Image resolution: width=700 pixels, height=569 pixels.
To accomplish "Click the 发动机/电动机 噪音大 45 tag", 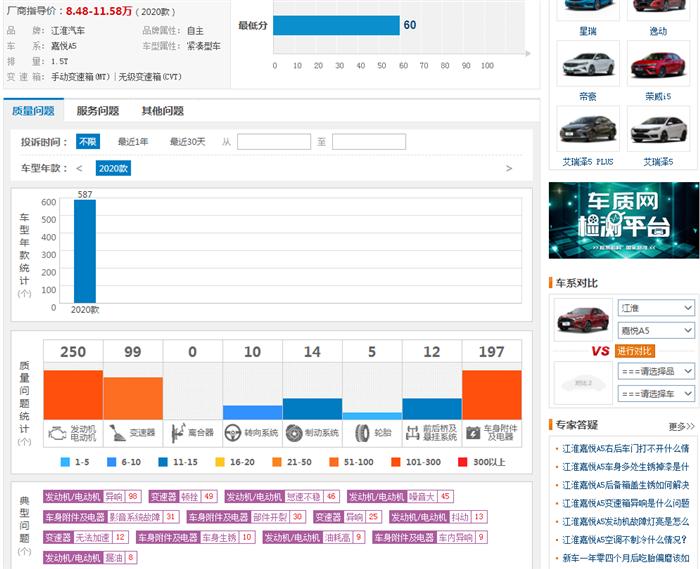I will 400,496.
